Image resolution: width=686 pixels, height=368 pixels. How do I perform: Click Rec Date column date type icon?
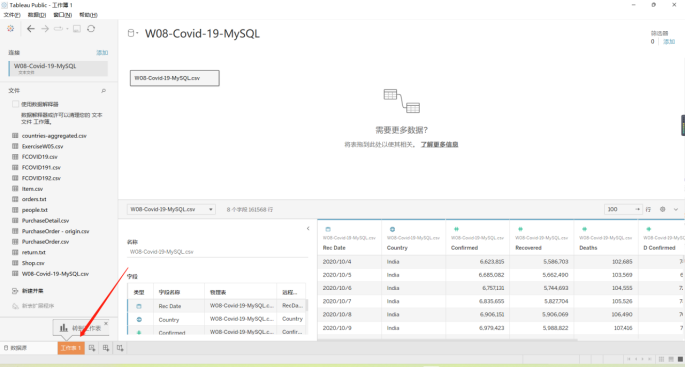coord(328,229)
